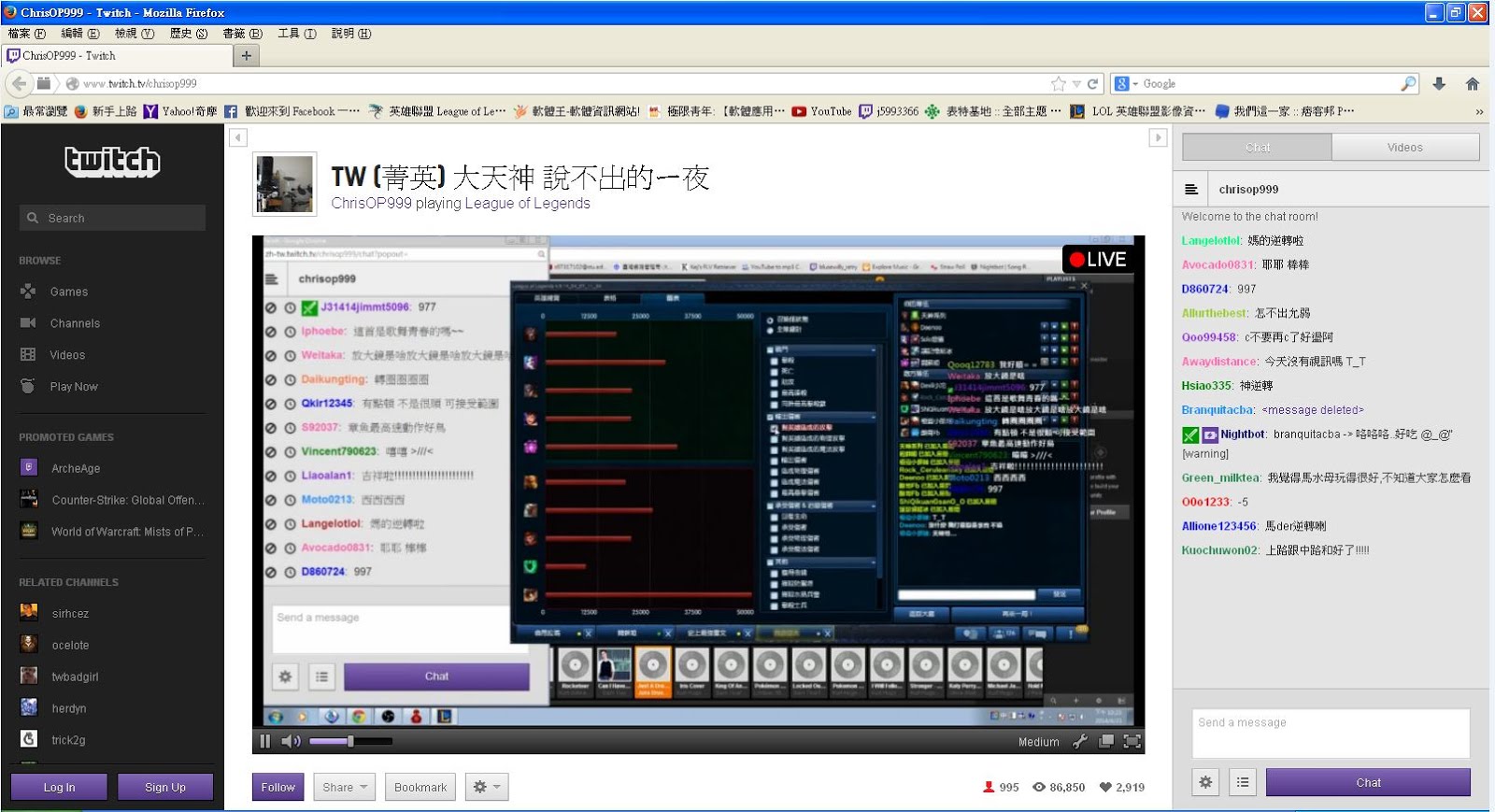Send message with Chat button

coord(1368,782)
